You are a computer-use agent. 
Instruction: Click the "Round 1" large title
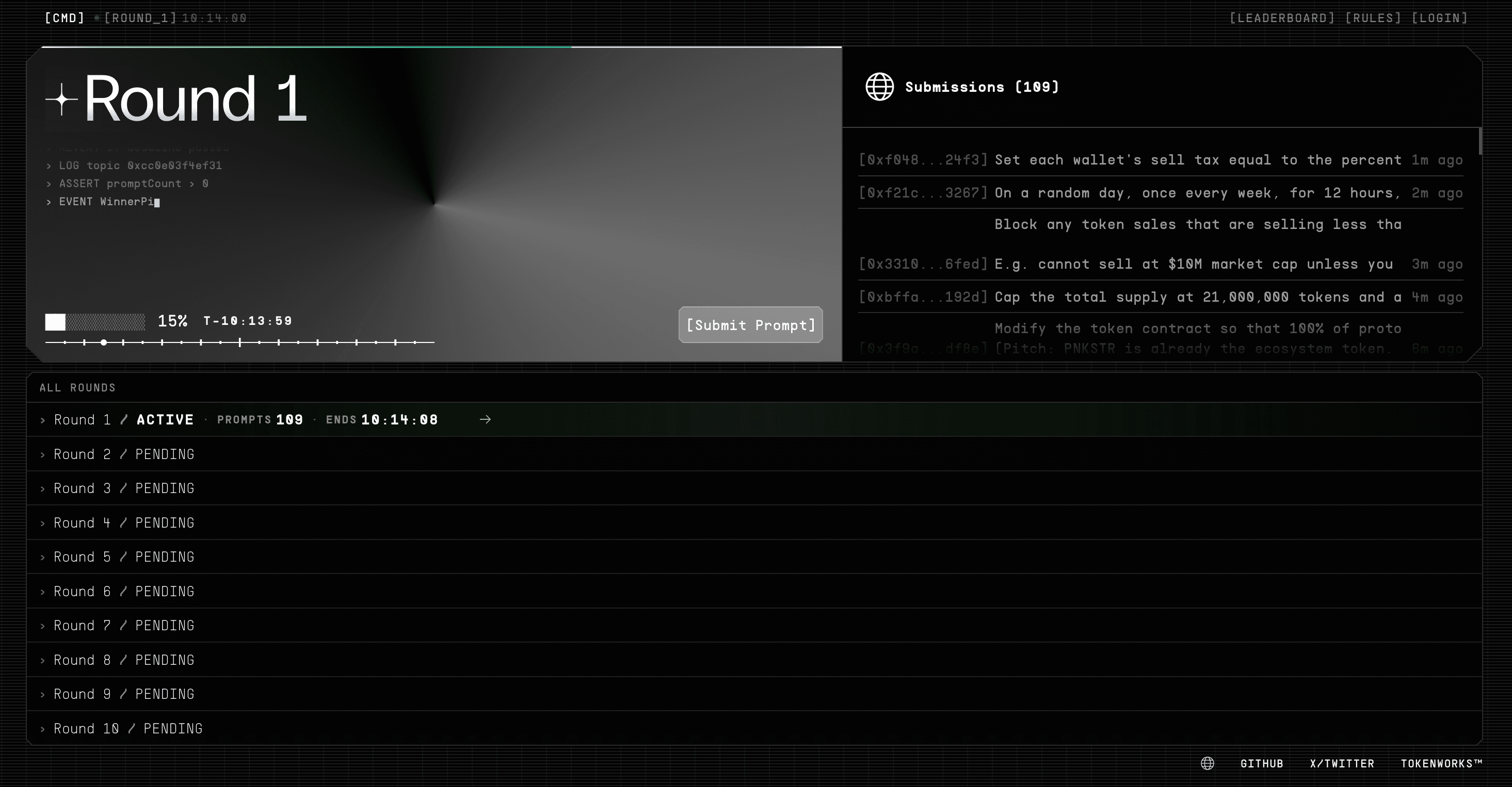pyautogui.click(x=196, y=98)
